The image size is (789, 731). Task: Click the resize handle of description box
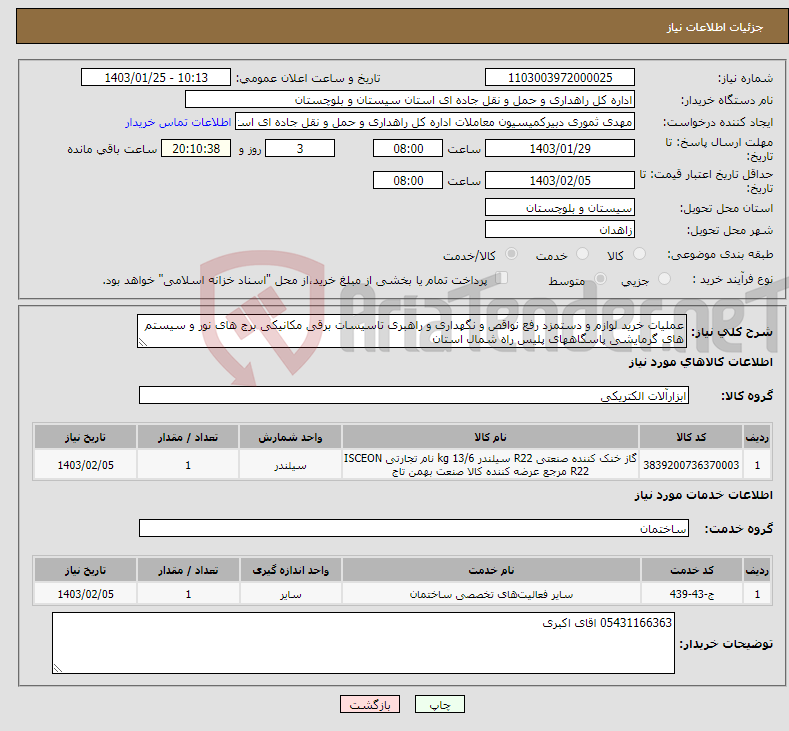(x=143, y=342)
